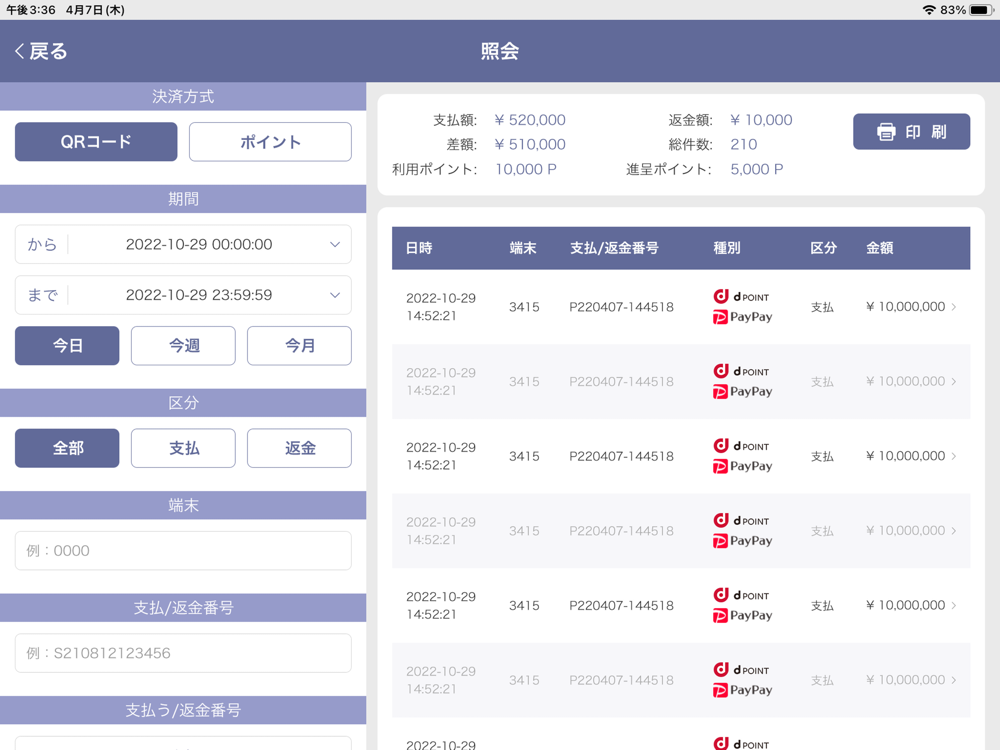The height and width of the screenshot is (750, 1000).
Task: Tap the PayPay logo in the third row
Action: click(742, 466)
